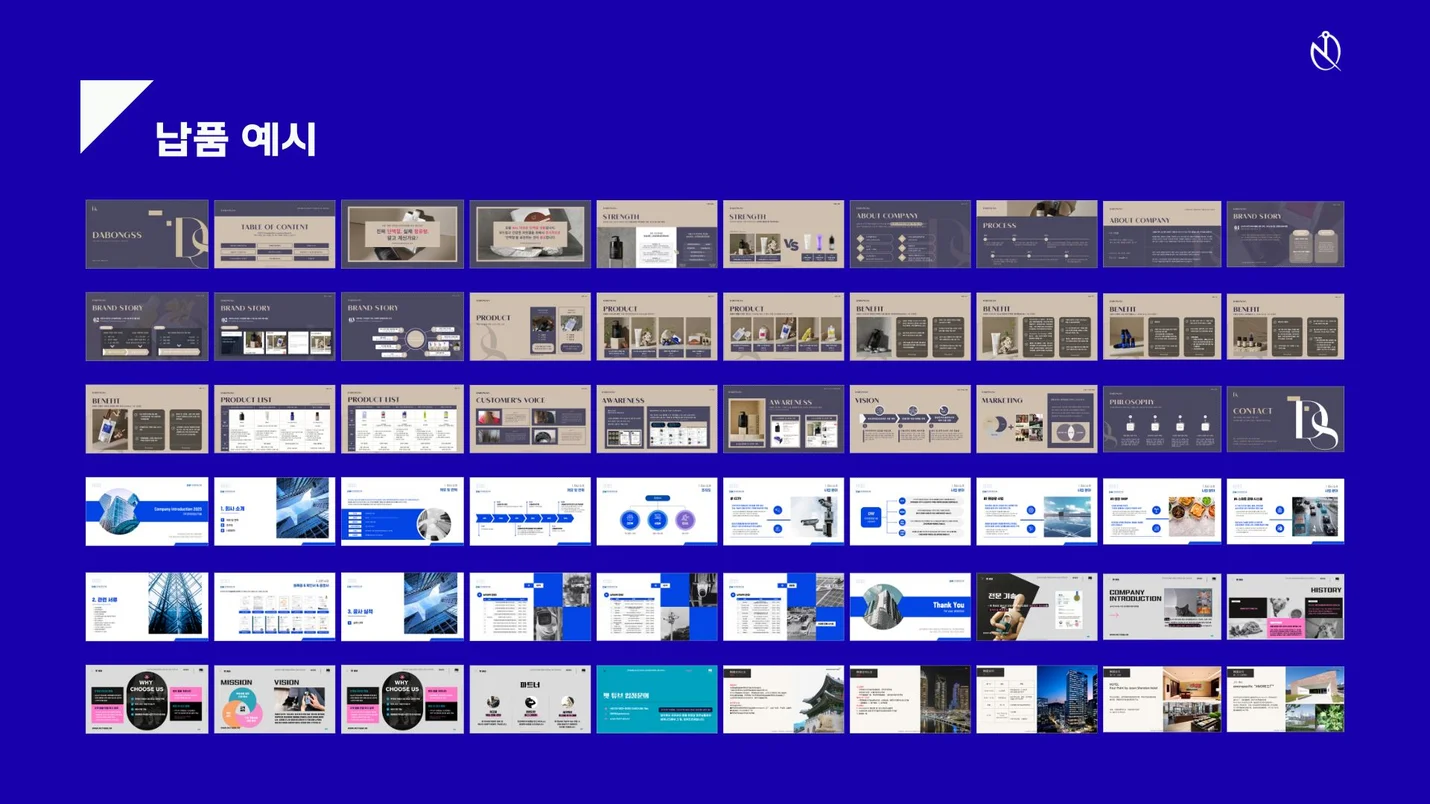
Task: Open the MISSION VISION slide thumbnail
Action: [274, 700]
